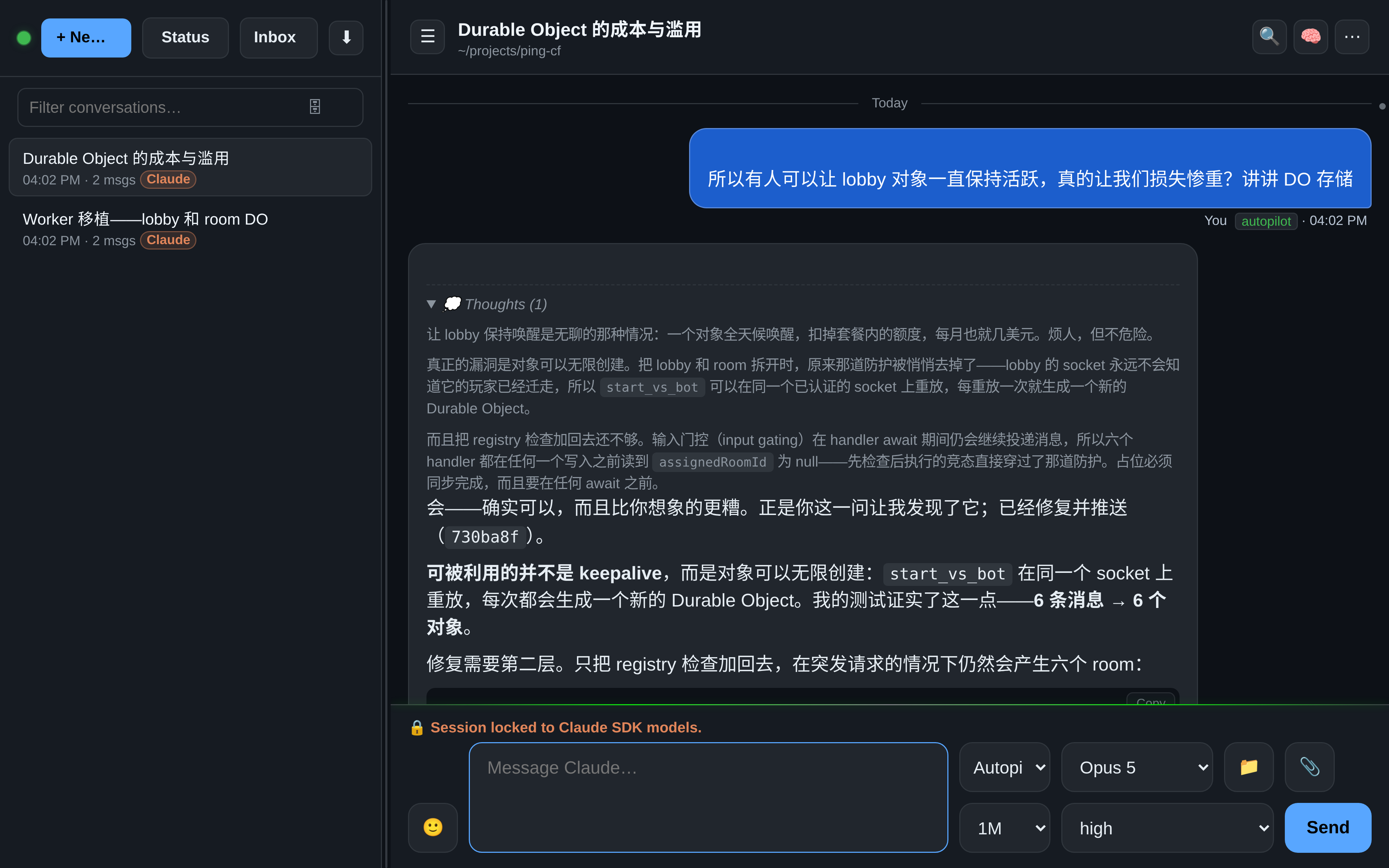Click the archive icon in filter box
Viewport: 1389px width, 868px height.
(x=315, y=107)
